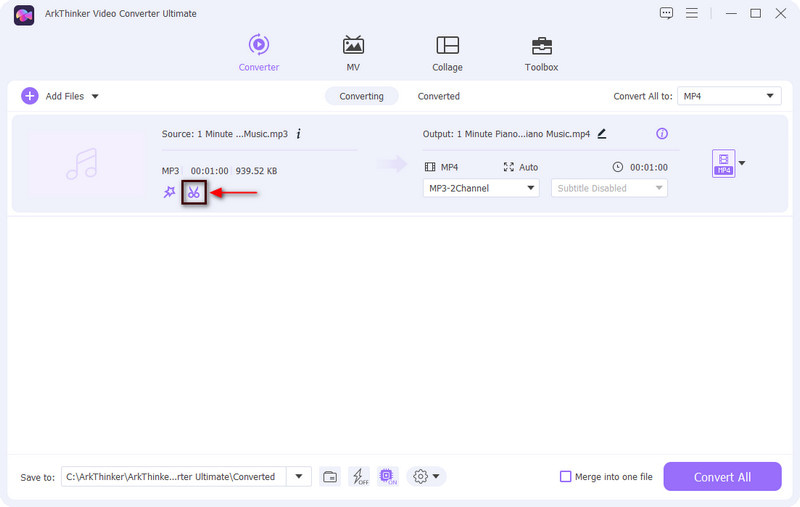
Task: Click the output duration clock icon
Action: tap(617, 167)
